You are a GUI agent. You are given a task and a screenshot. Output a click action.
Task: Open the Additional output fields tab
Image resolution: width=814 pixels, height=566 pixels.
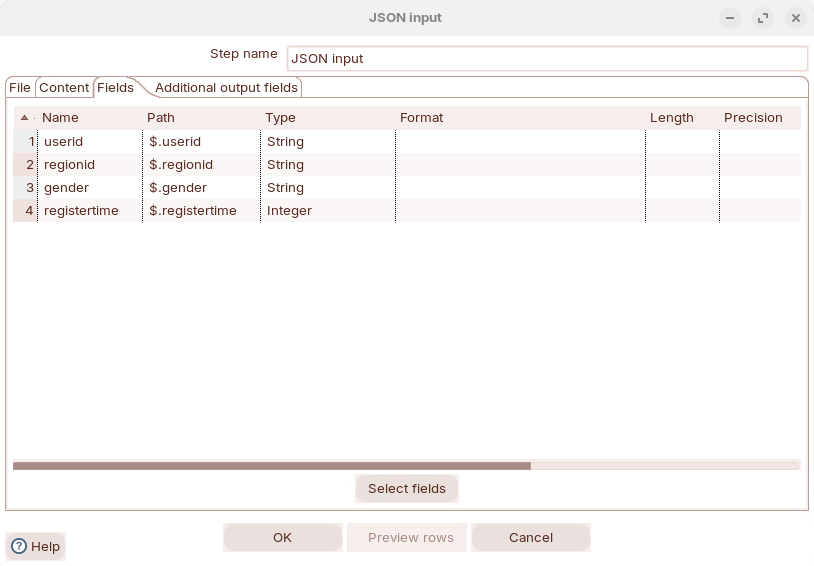point(226,88)
